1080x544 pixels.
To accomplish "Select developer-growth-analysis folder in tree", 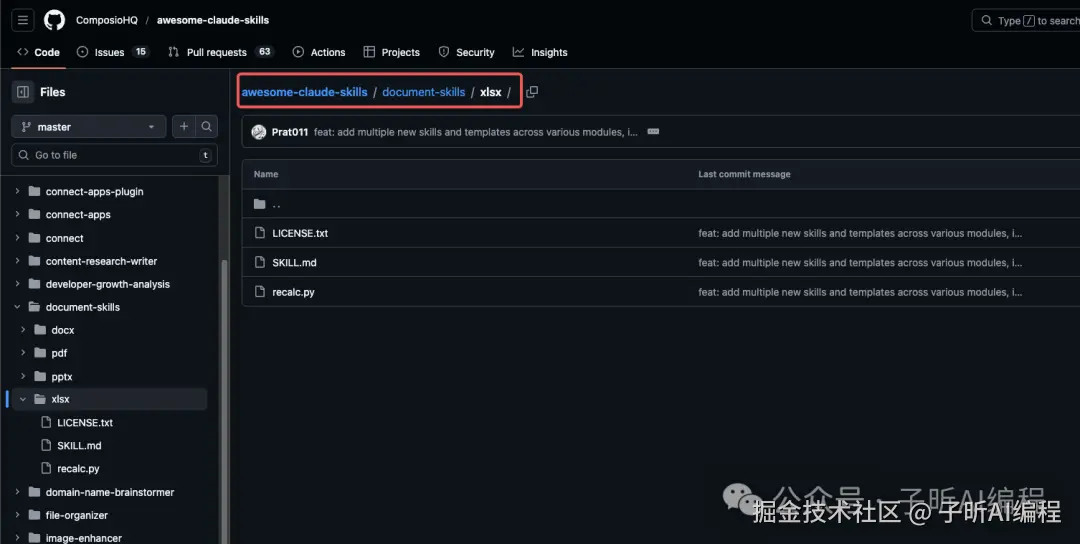I will [107, 284].
